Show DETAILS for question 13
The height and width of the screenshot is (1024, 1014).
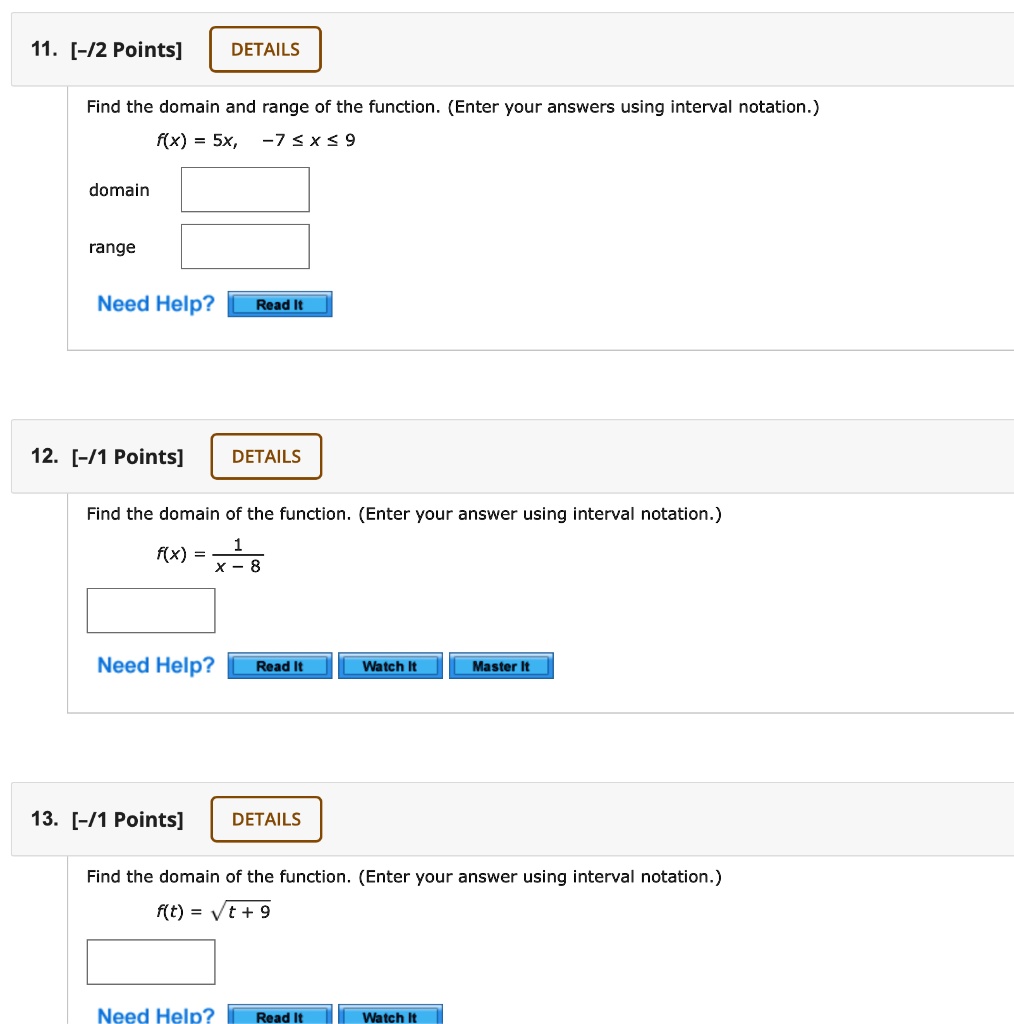266,820
